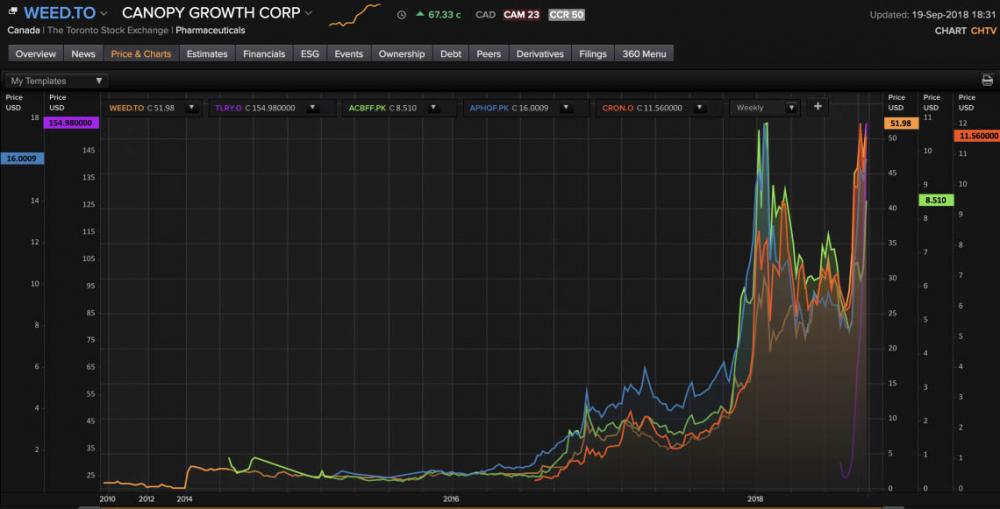The height and width of the screenshot is (509, 1000).
Task: Open the APHQF.PK series dropdown arrow
Action: (x=566, y=108)
